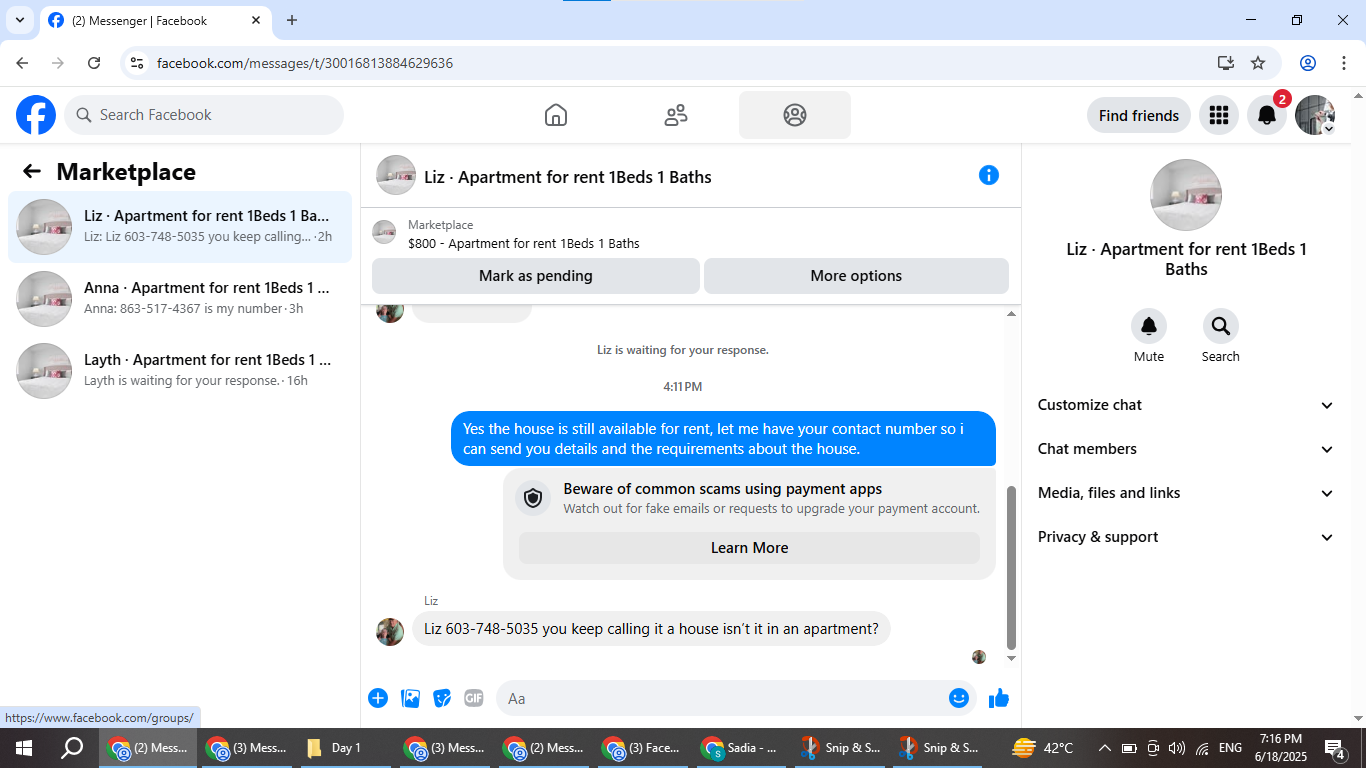Open the $800 Apartment listing link

click(524, 243)
